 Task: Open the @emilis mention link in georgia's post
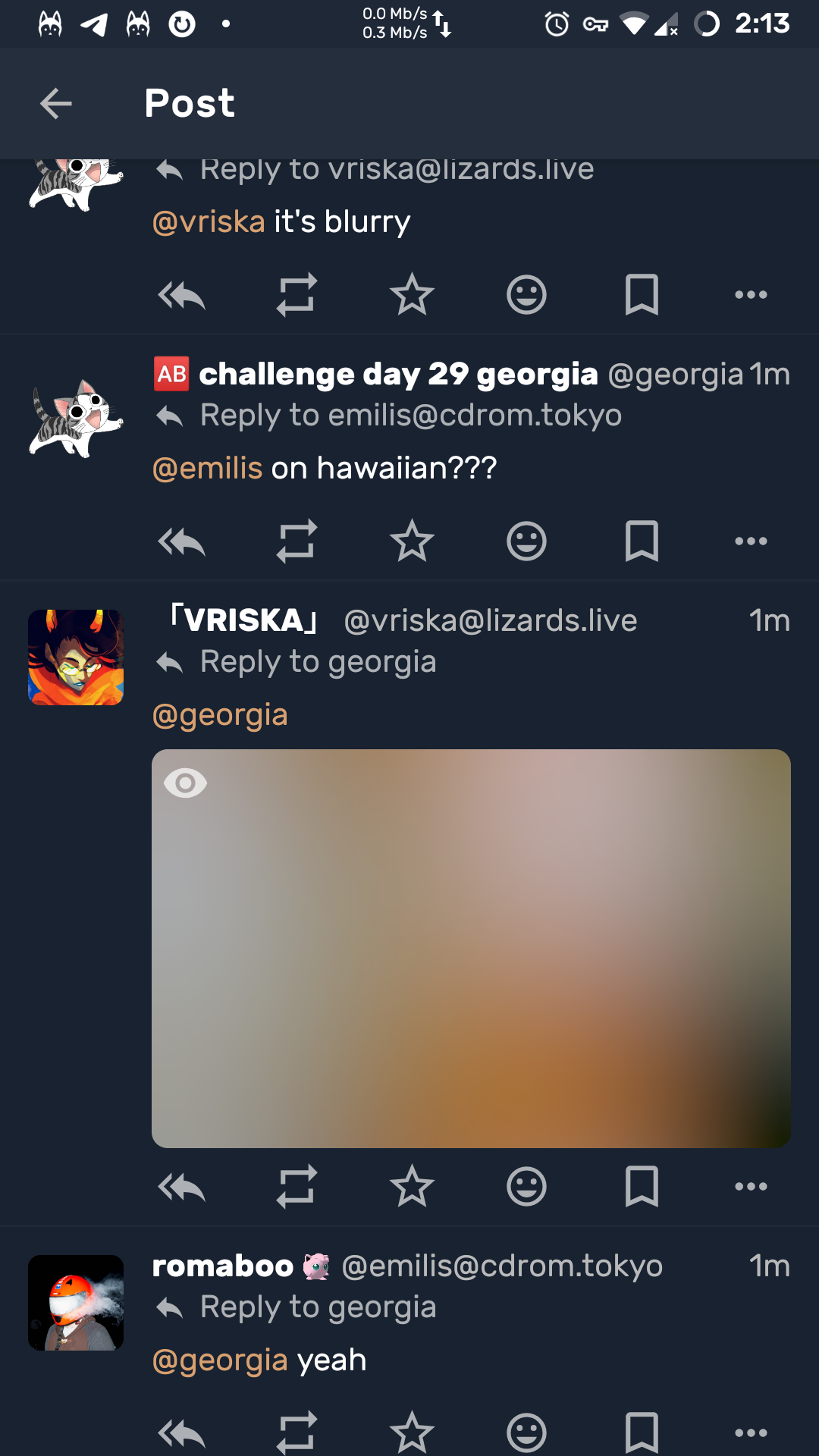(x=208, y=469)
